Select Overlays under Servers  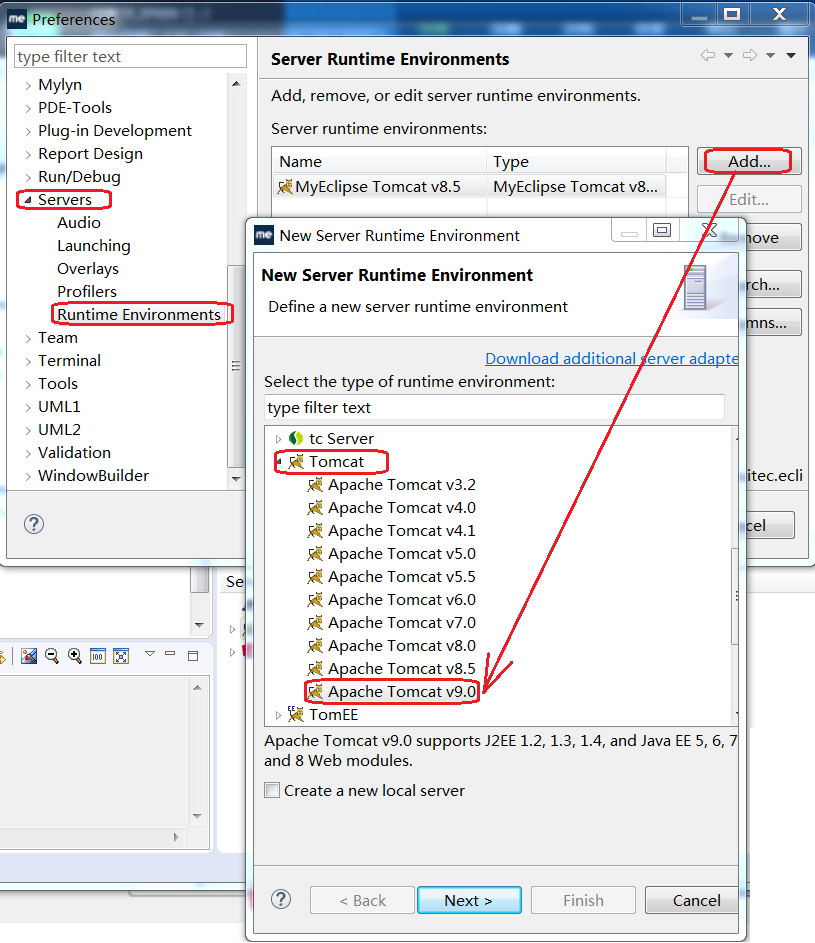click(x=88, y=269)
